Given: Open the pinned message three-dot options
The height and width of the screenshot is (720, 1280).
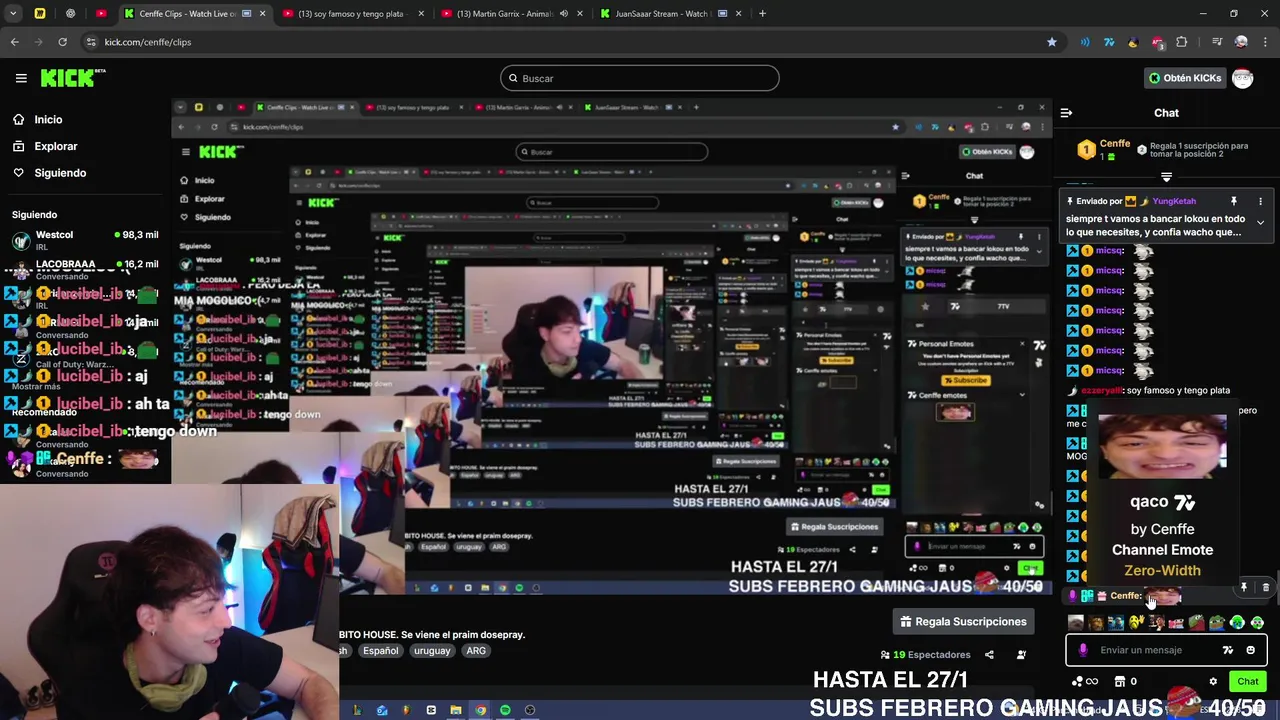Looking at the screenshot, I should pos(1260,201).
